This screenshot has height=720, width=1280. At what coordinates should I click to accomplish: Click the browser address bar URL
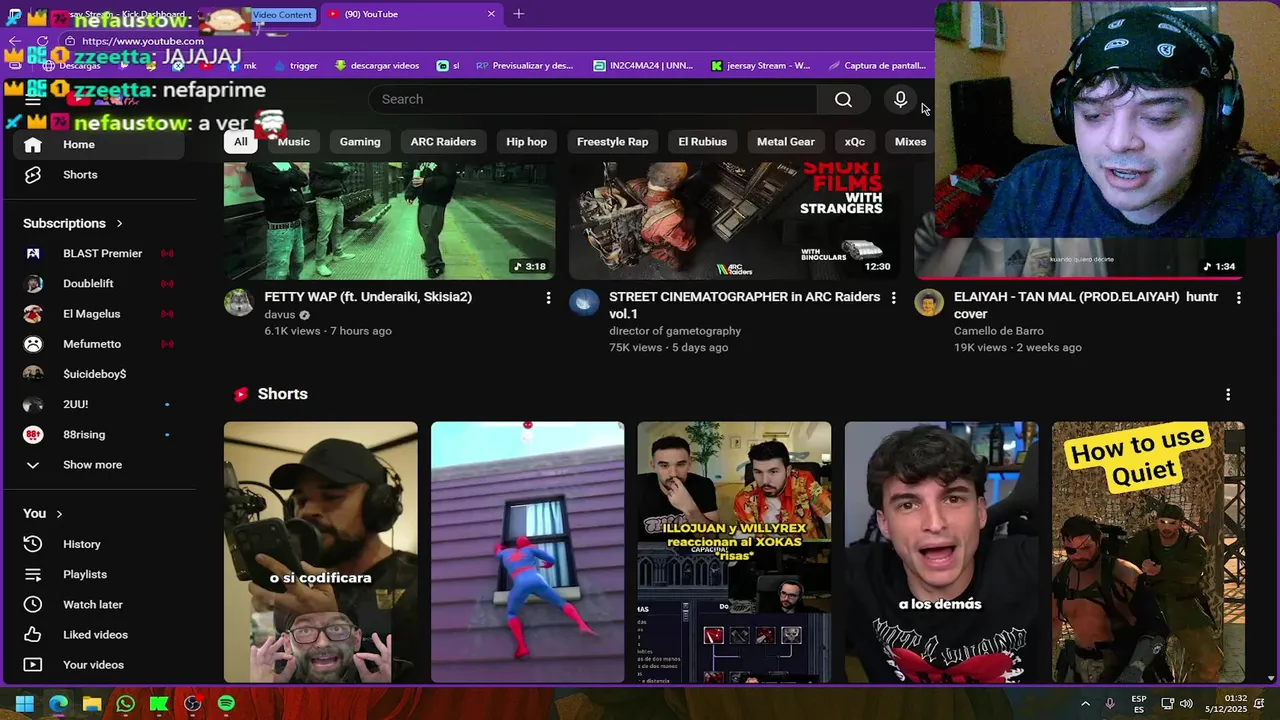point(143,41)
